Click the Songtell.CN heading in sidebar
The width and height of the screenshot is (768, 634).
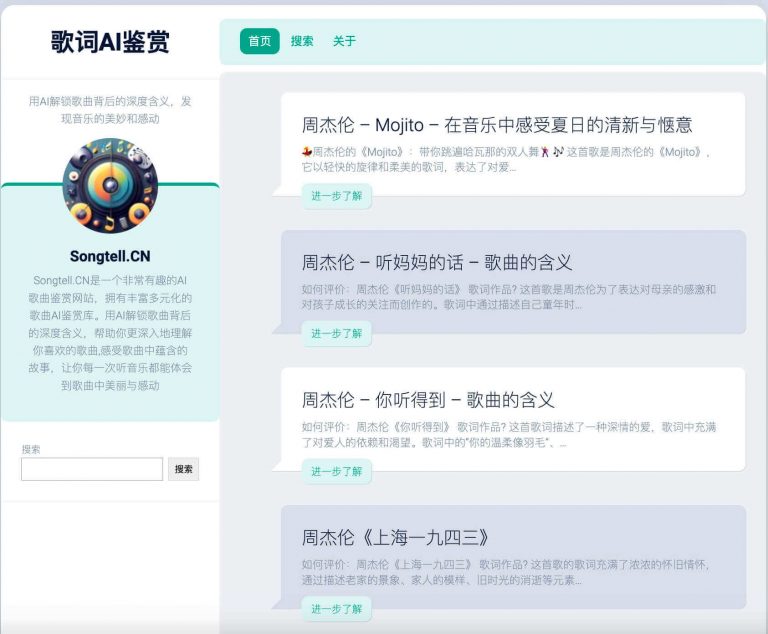(x=110, y=256)
